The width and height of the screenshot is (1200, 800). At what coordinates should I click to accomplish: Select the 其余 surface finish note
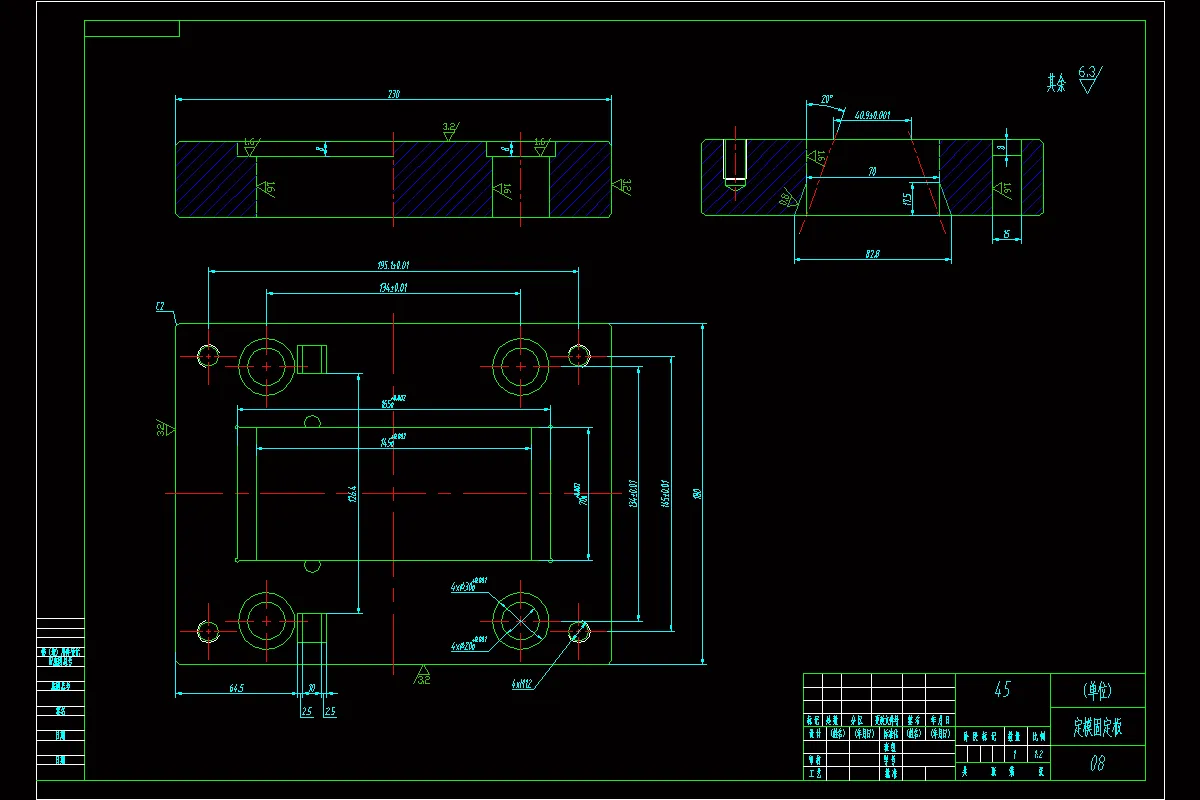coord(1056,83)
